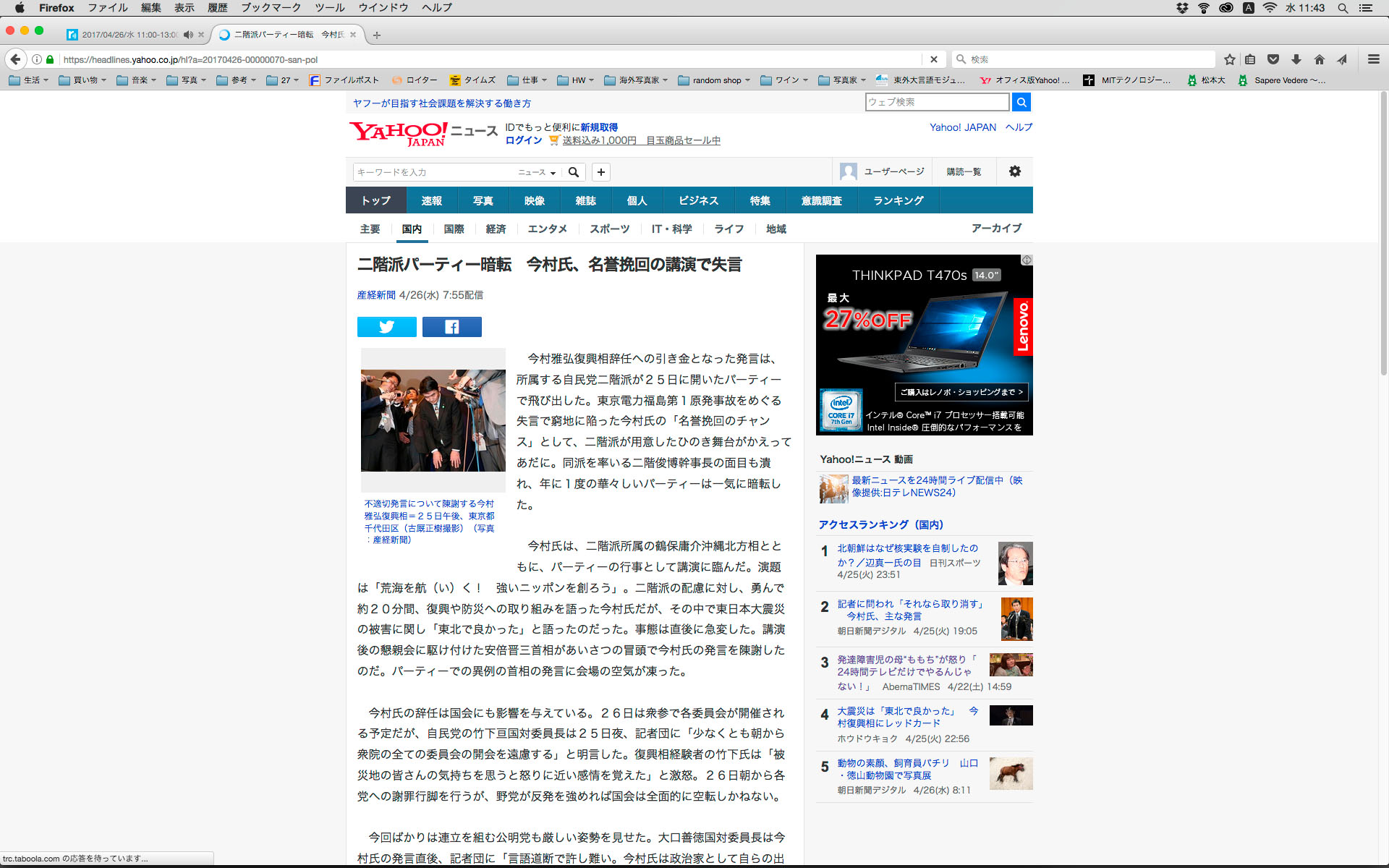This screenshot has width=1389, height=868.
Task: Open the ブックマーク menu in menu bar
Action: pyautogui.click(x=271, y=8)
